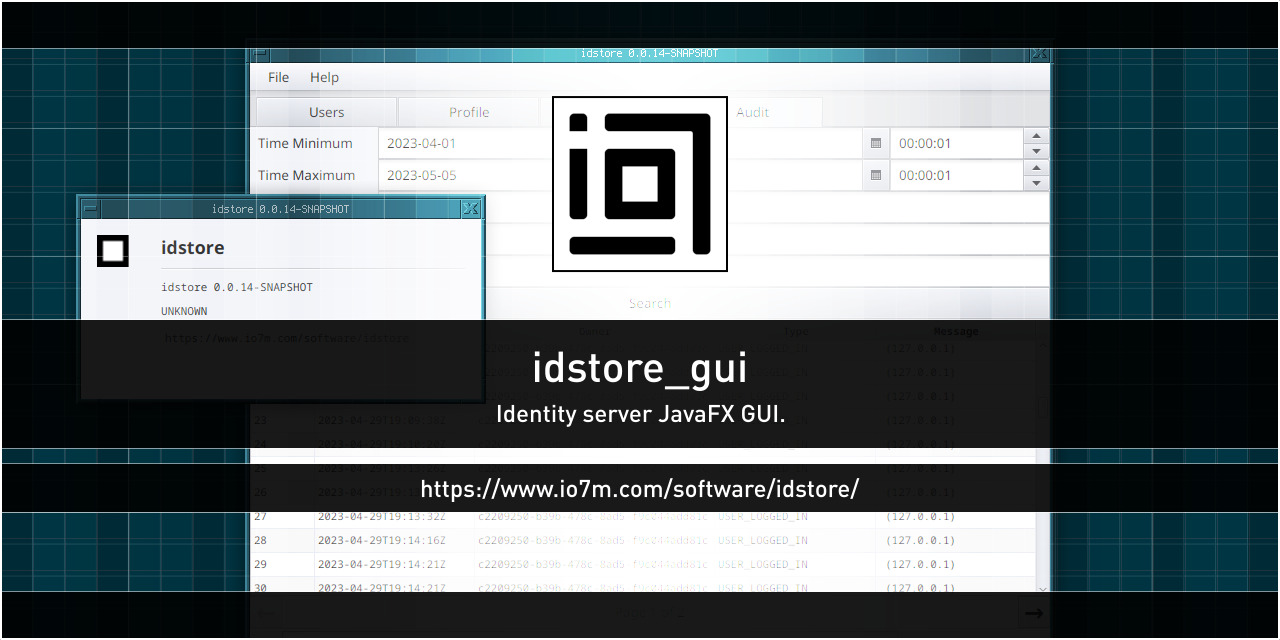Open calendar picker for Time Maximum

tap(876, 175)
